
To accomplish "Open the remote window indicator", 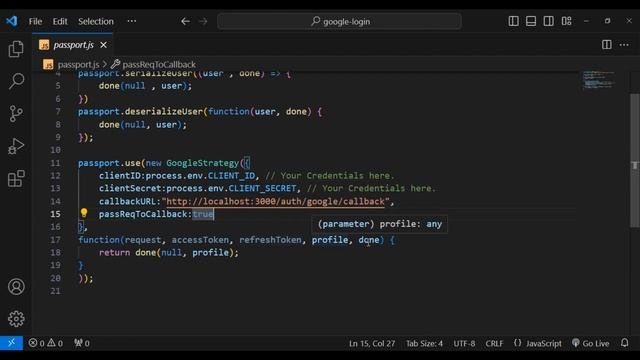I will pyautogui.click(x=11, y=343).
